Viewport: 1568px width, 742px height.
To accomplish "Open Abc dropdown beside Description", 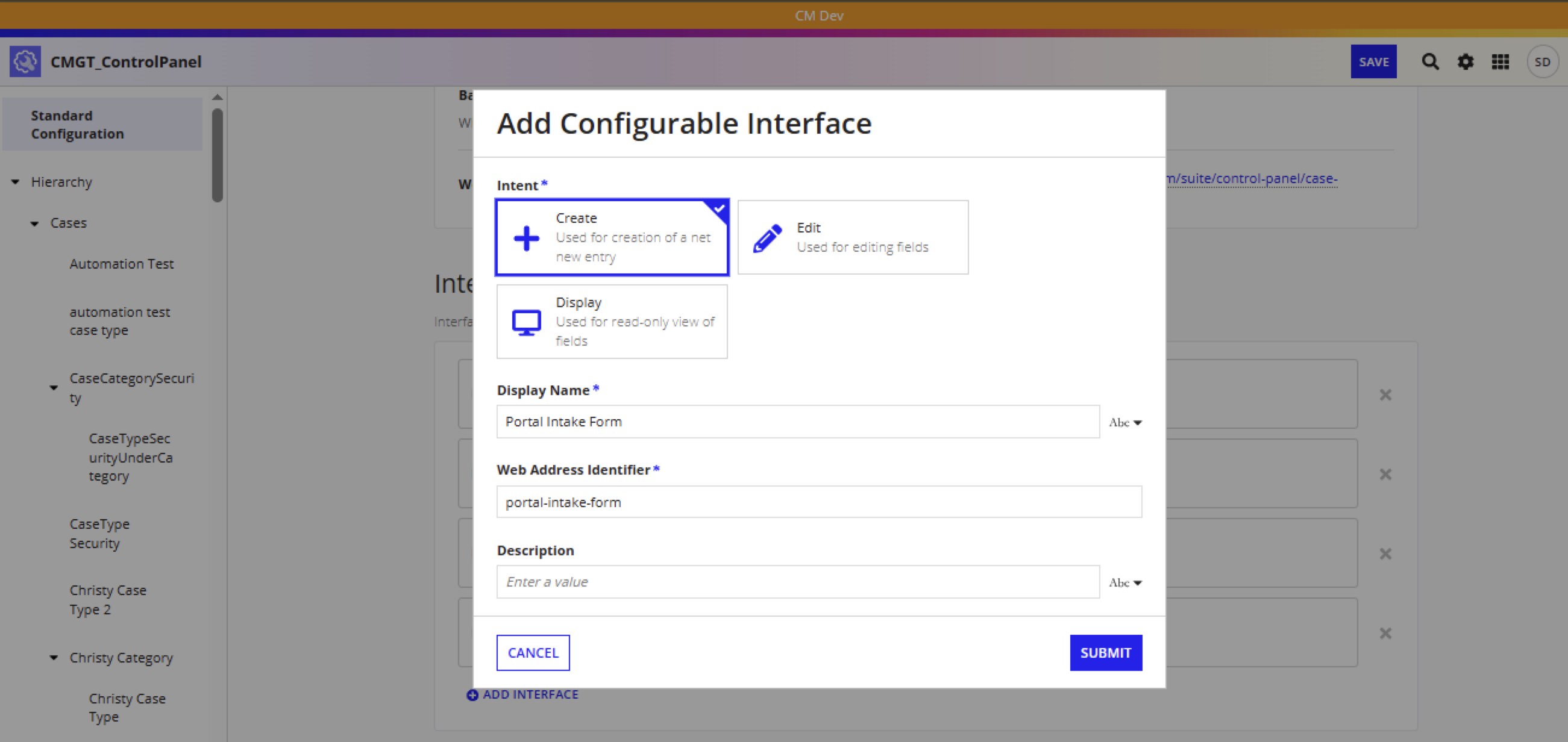I will pos(1125,582).
